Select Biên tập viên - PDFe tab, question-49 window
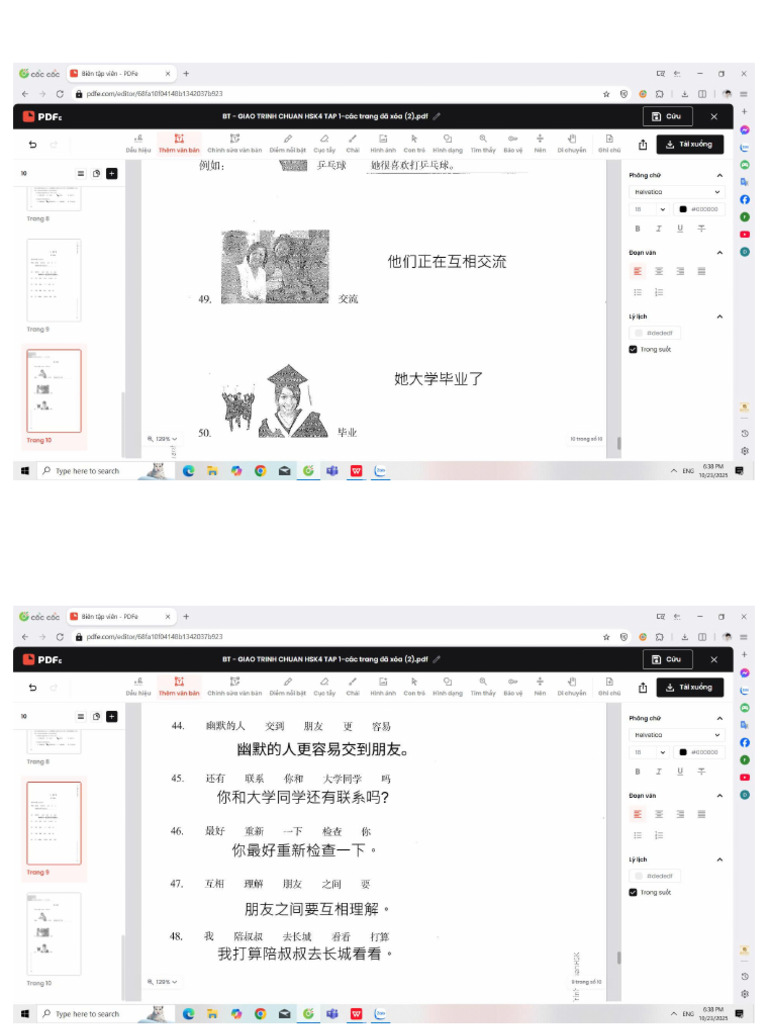768x1024 pixels. pos(121,74)
